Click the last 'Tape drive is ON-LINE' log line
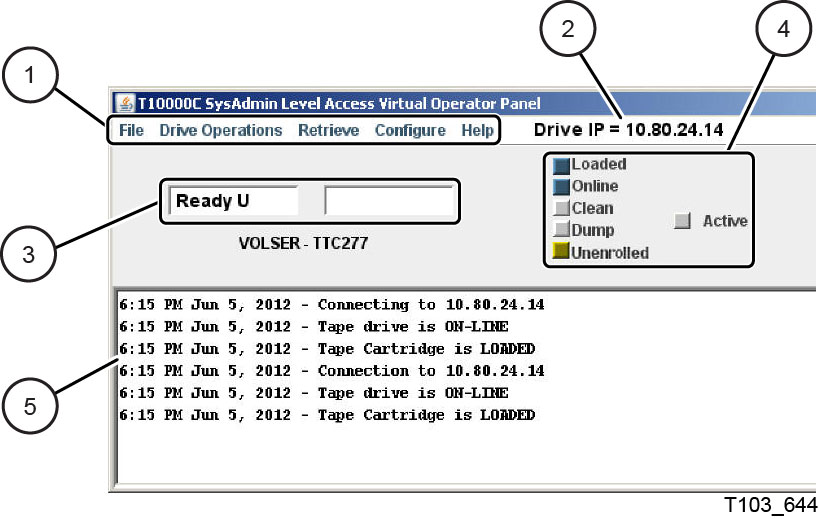Viewport: 819px width, 519px height. click(314, 393)
